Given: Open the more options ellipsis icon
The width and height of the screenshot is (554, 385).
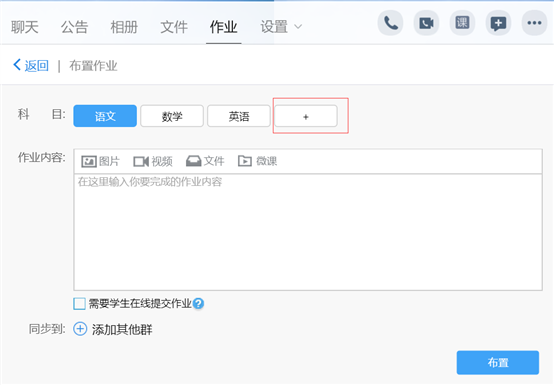Looking at the screenshot, I should pyautogui.click(x=534, y=23).
